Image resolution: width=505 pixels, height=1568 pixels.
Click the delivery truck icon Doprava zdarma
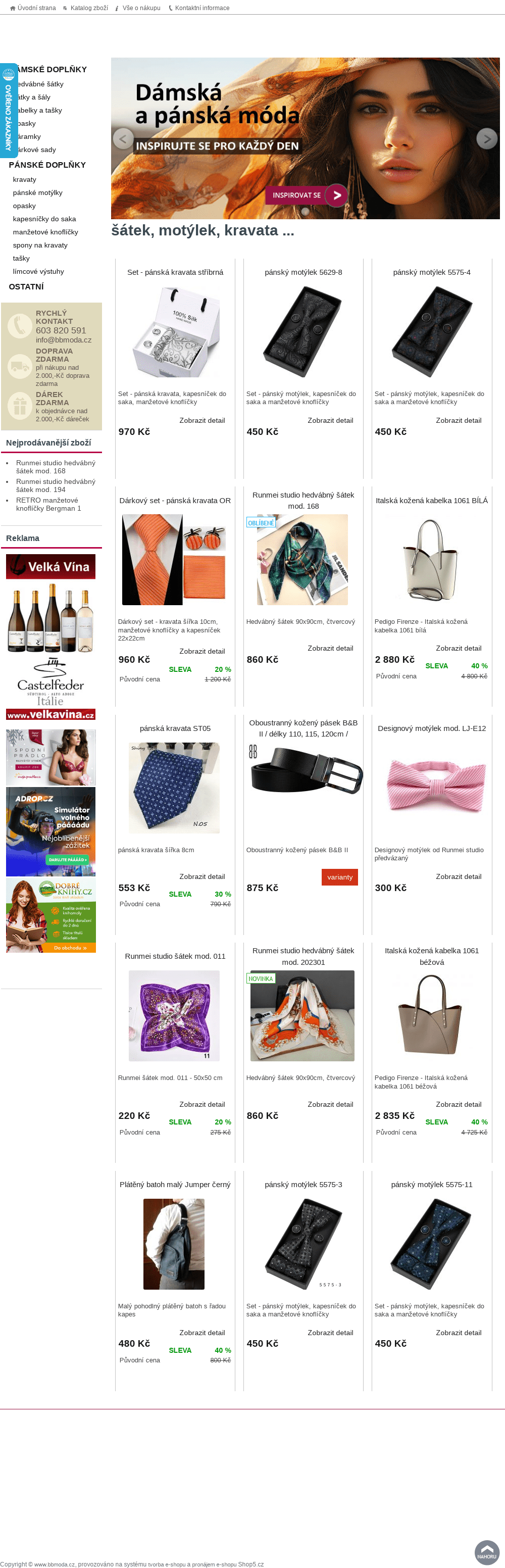tap(20, 366)
